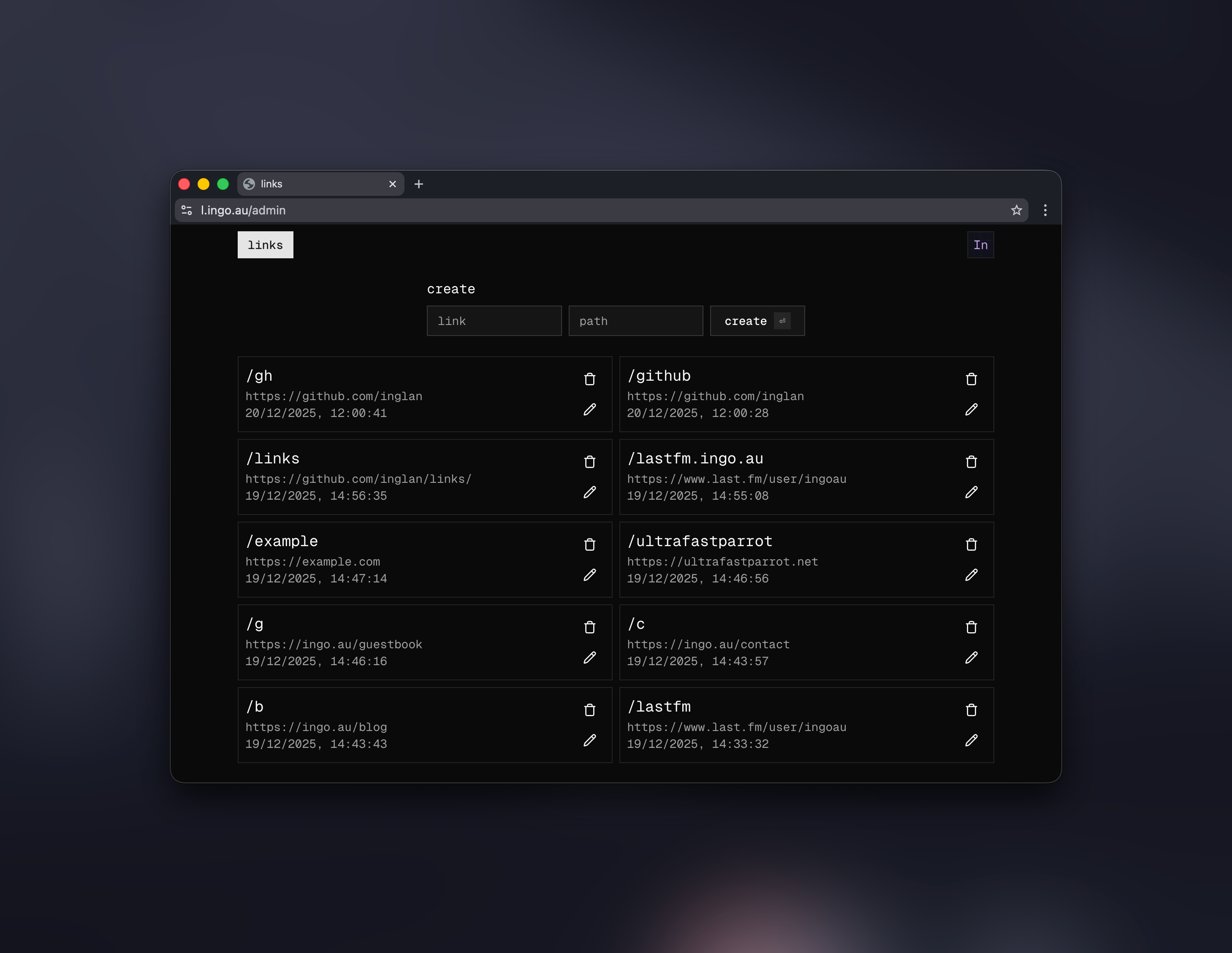This screenshot has width=1232, height=953.
Task: Delete the /links entry
Action: [x=589, y=462]
